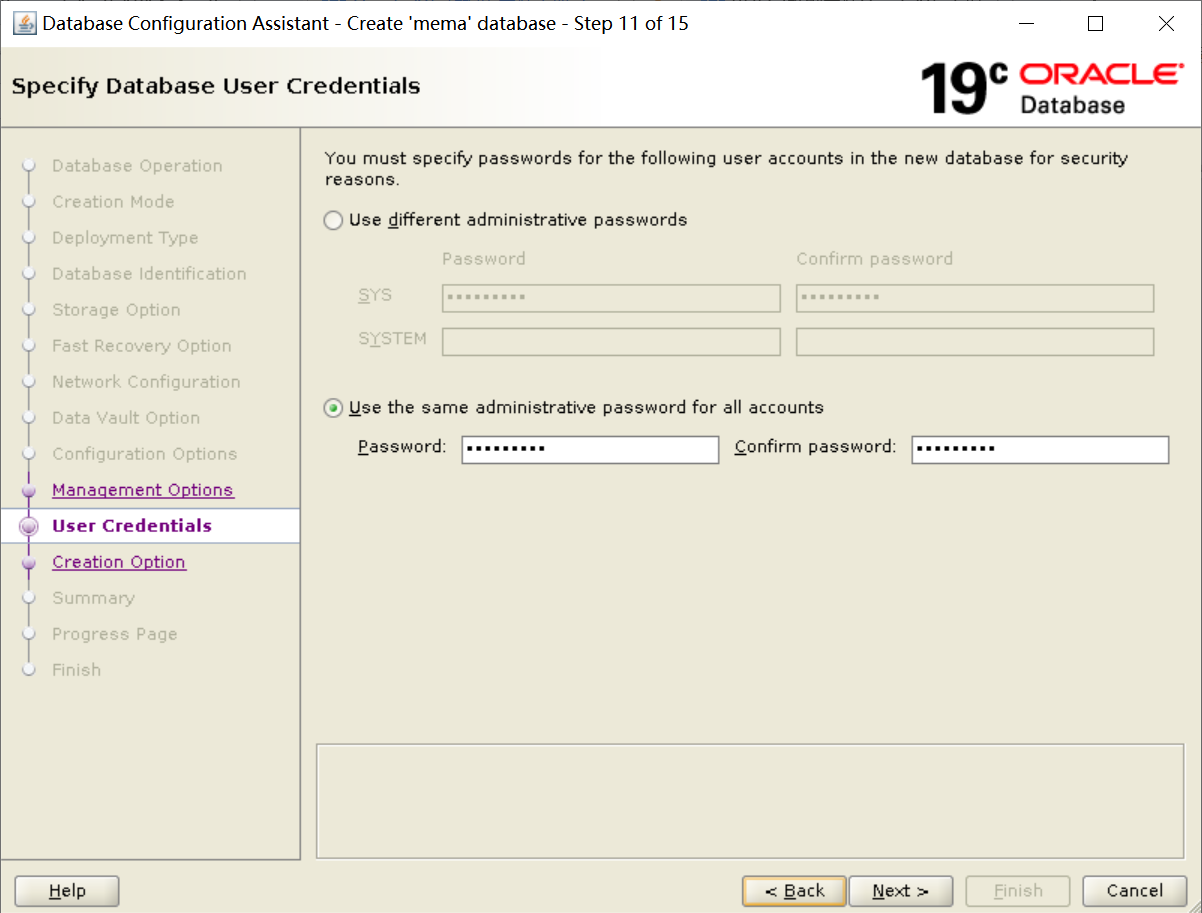Click the Confirm password field for all accounts
1202x913 pixels.
click(x=1039, y=449)
